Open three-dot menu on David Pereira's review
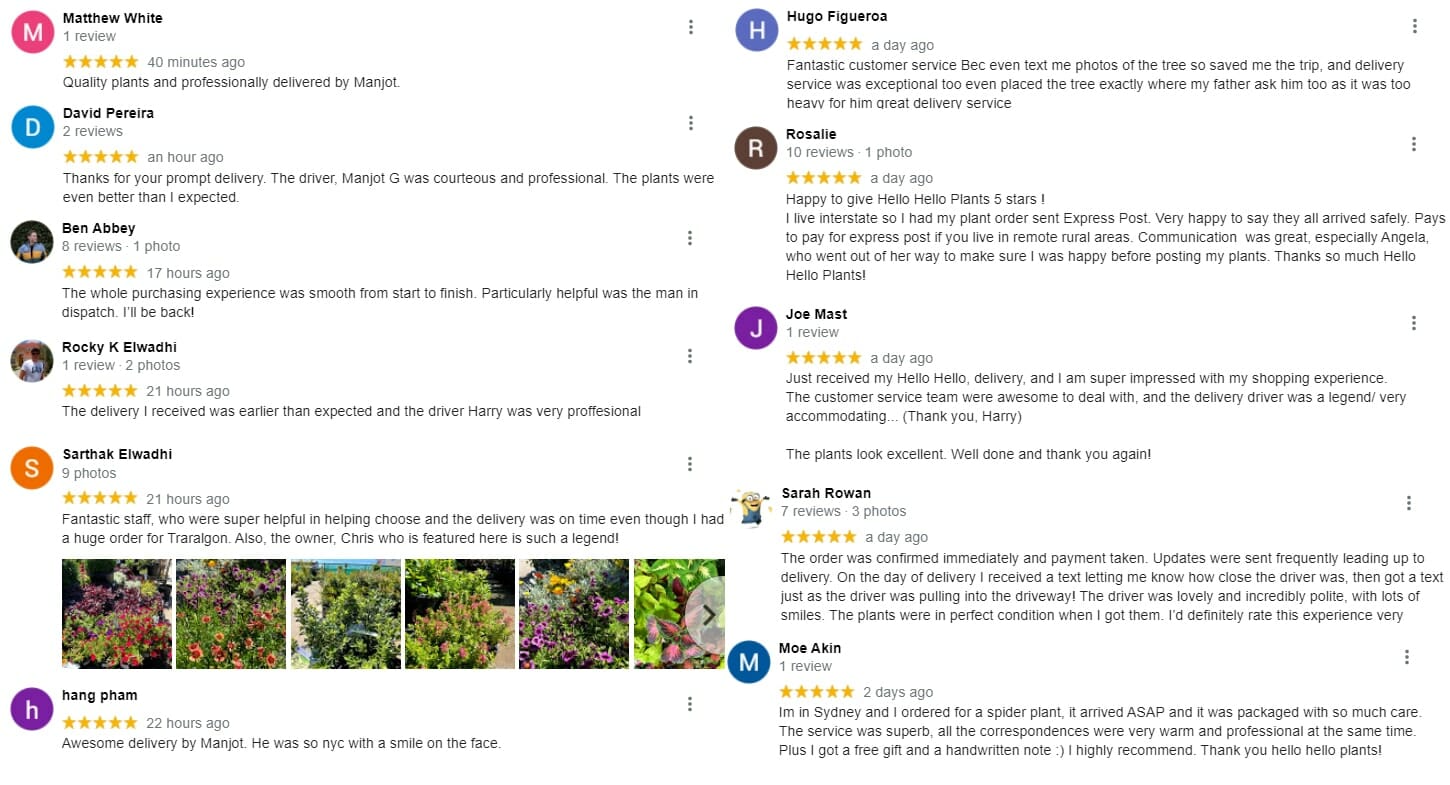Screen dimensions: 1450x785 (690, 123)
